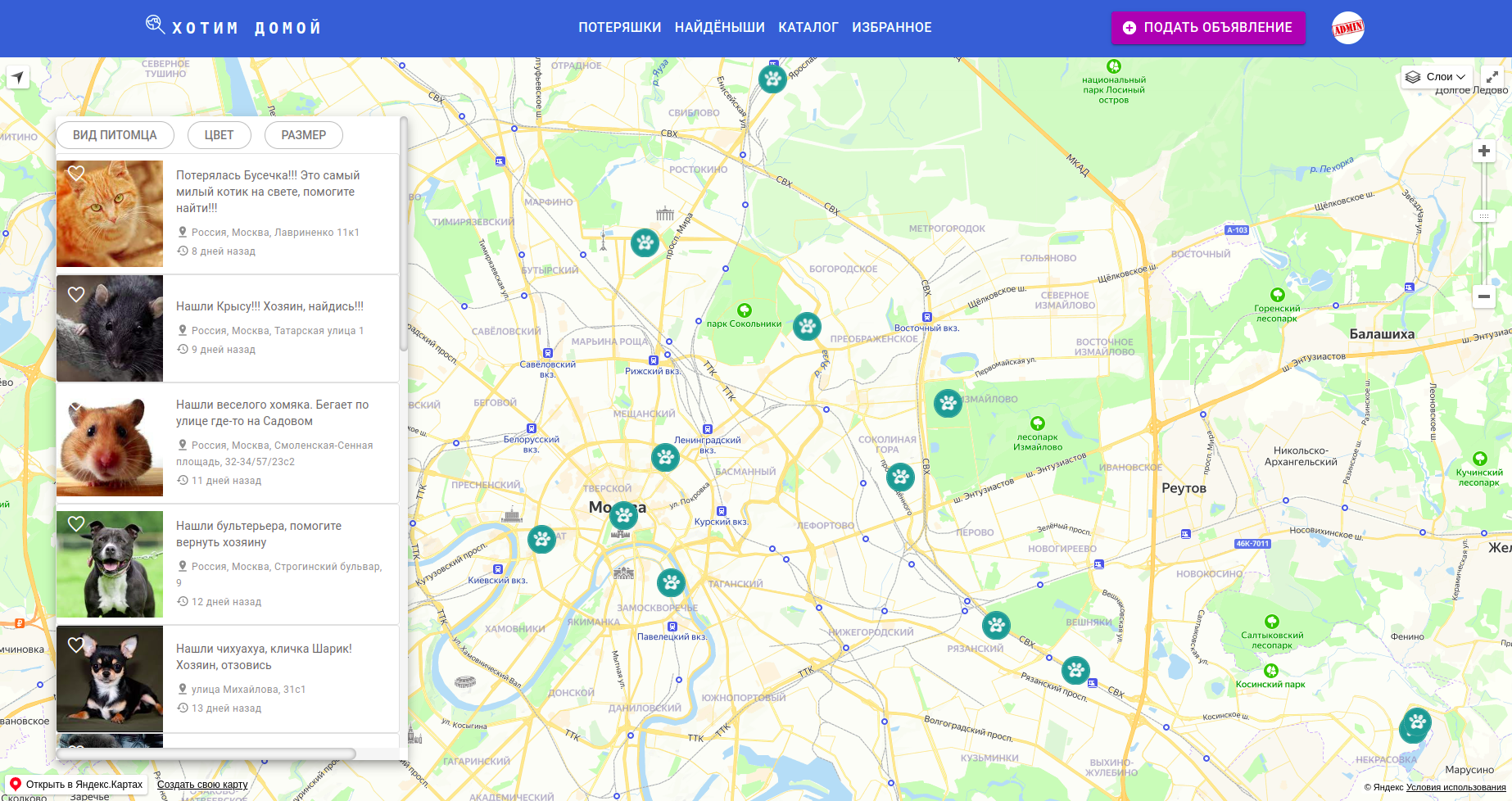Screen dimensions: 1512x801
Task: Open the ADMIN profile avatar
Action: click(x=1347, y=28)
